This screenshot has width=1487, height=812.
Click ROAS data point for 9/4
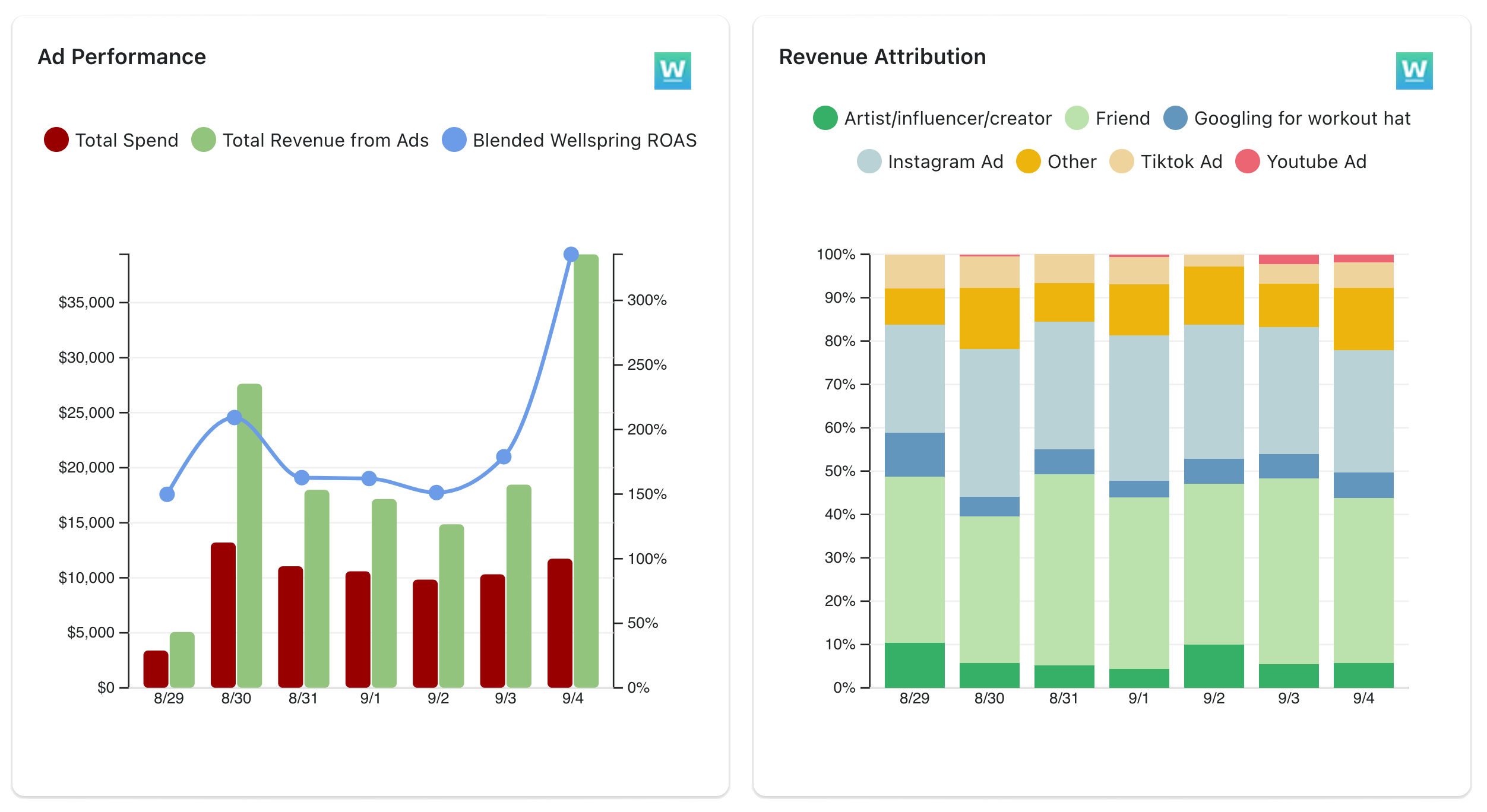571,255
